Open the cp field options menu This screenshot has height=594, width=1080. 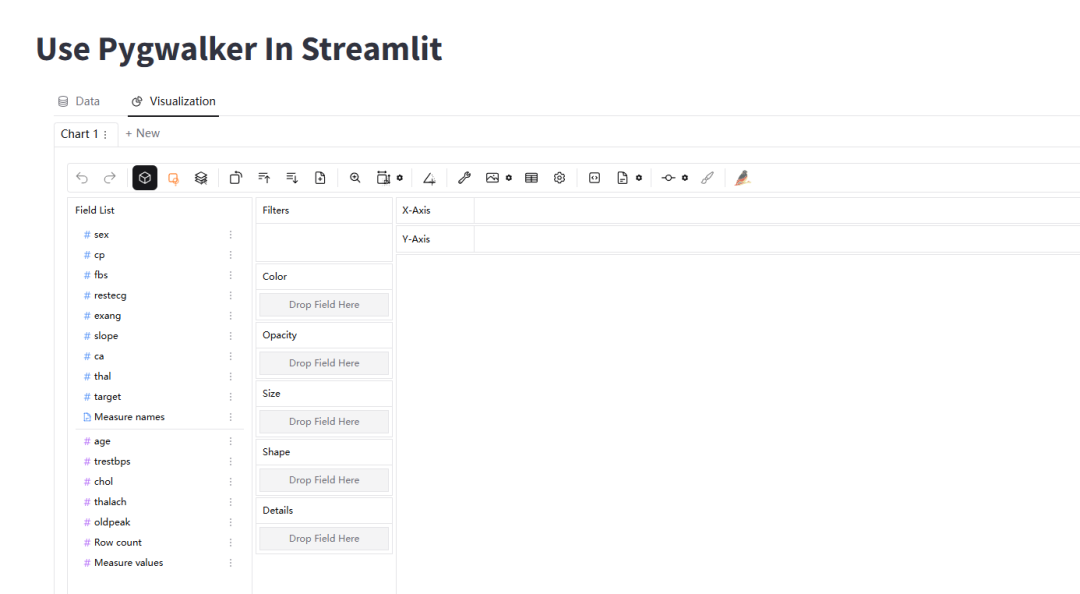[x=231, y=255]
